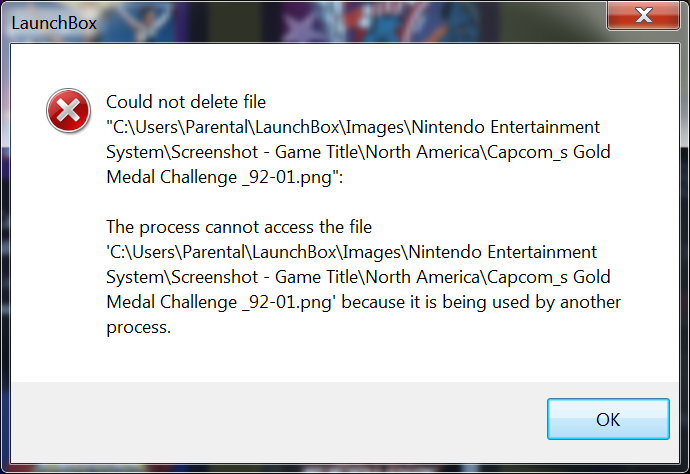The height and width of the screenshot is (474, 690).
Task: Click 'Medal Challenge _92-01.png'' in the second paragraph
Action: [x=221, y=302]
